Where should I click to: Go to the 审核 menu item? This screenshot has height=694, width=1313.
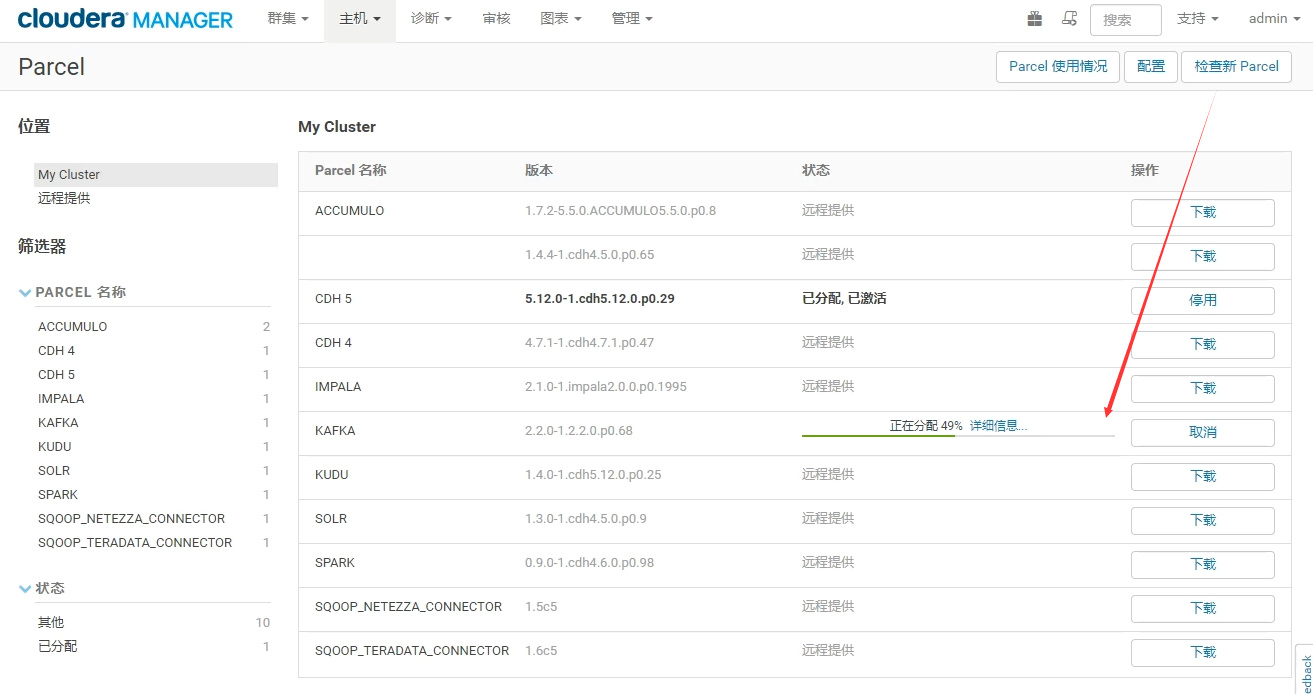[496, 19]
